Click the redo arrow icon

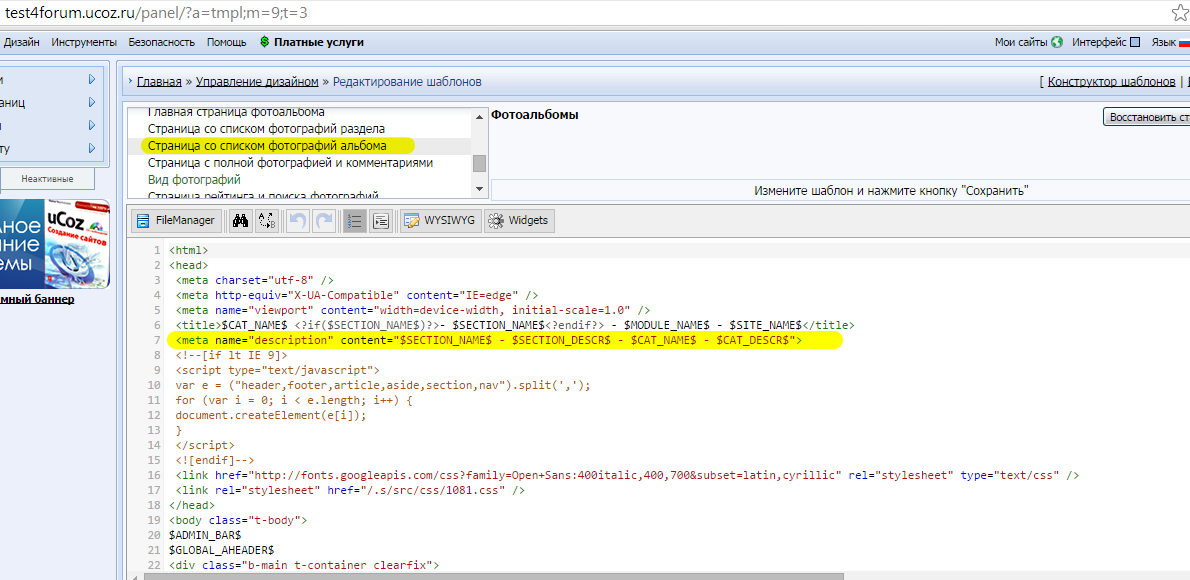tap(324, 221)
